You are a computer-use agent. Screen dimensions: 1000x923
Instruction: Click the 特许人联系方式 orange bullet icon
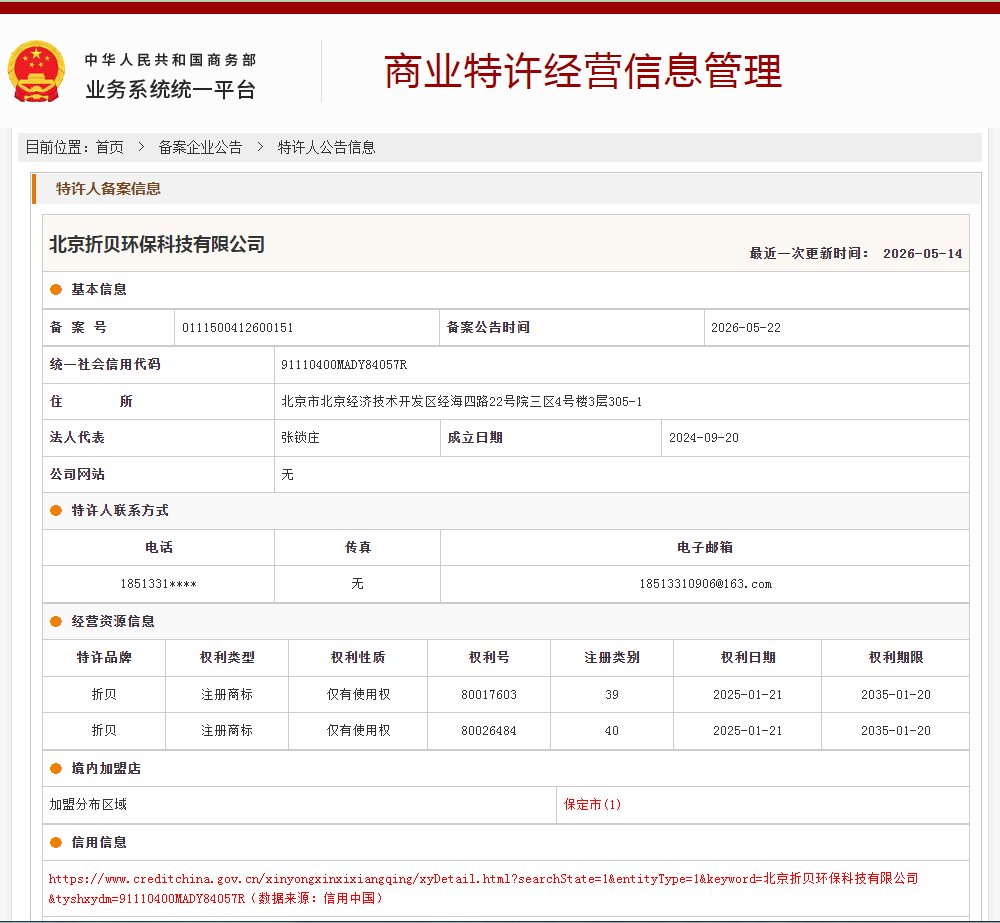pos(56,510)
